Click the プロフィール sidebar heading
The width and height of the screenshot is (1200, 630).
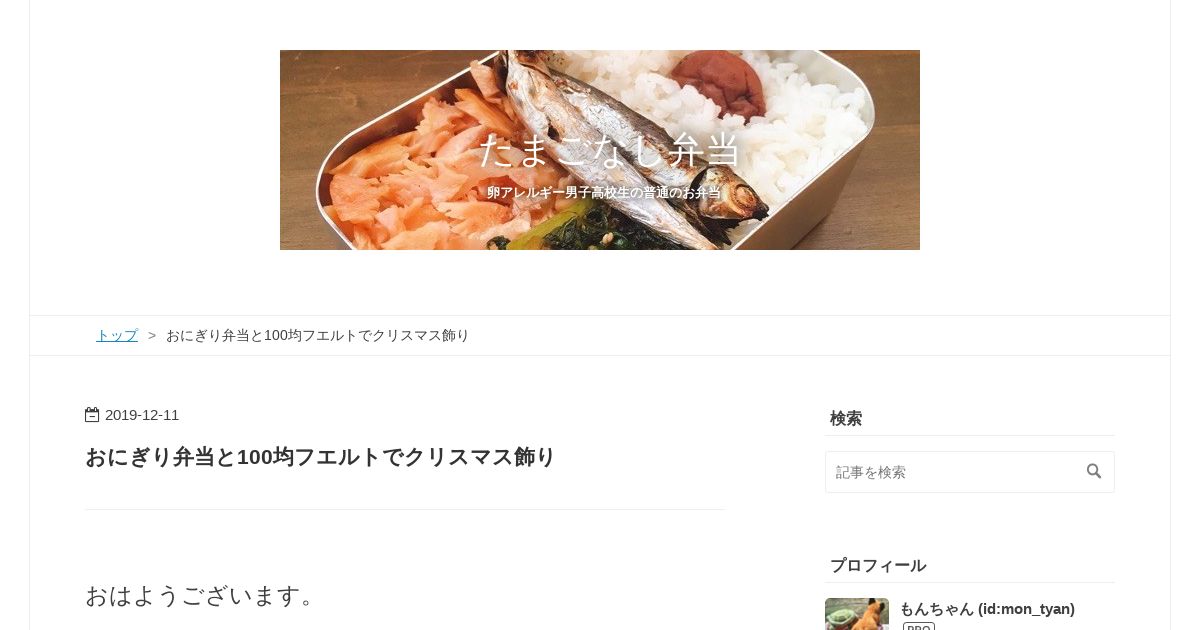(878, 565)
